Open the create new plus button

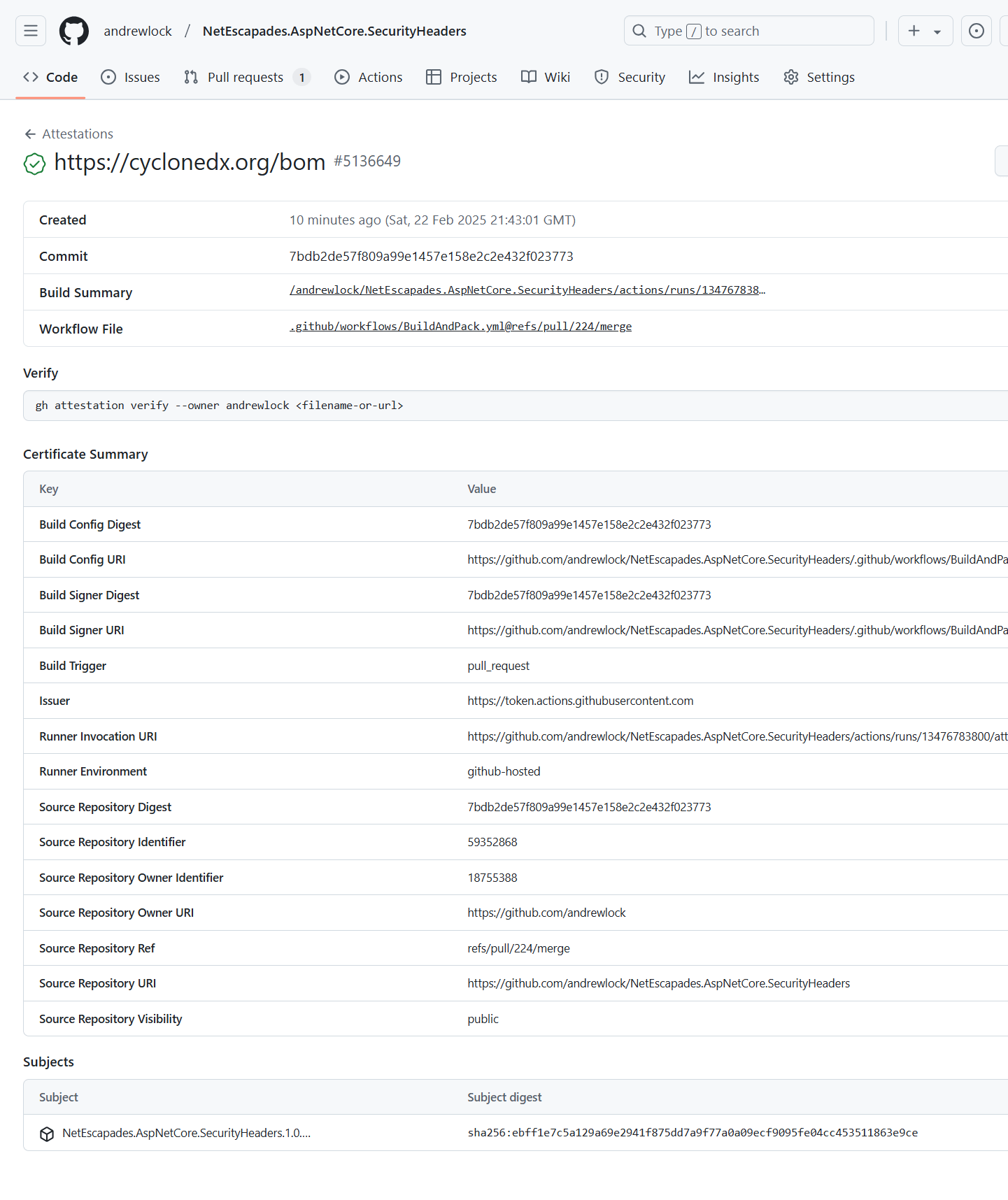point(914,31)
